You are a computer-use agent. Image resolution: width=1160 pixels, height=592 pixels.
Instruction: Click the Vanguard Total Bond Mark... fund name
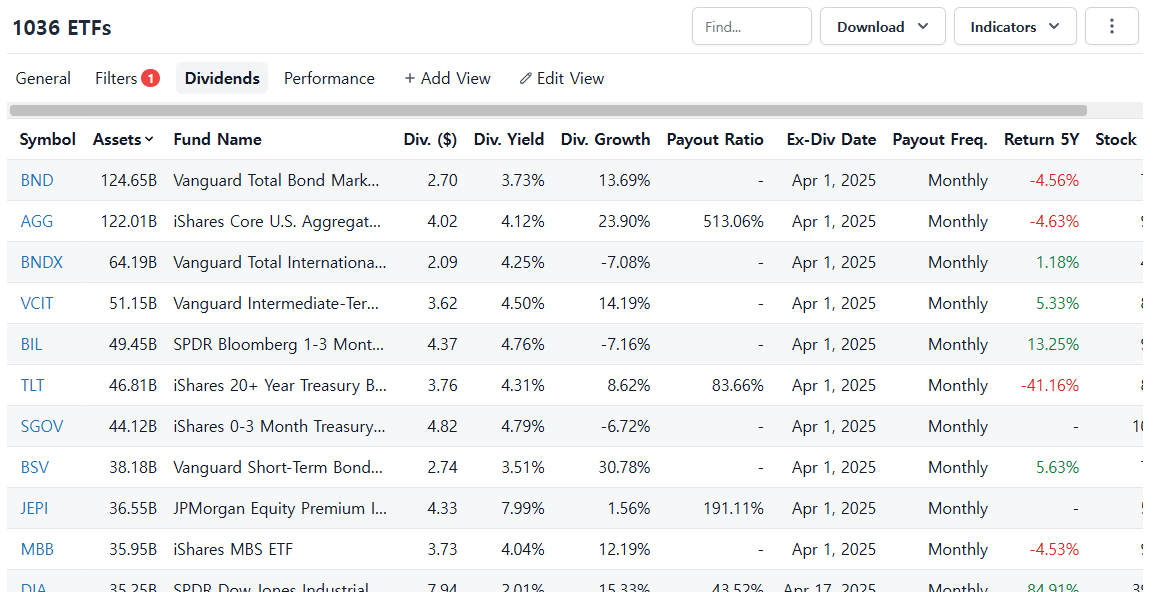pos(276,181)
